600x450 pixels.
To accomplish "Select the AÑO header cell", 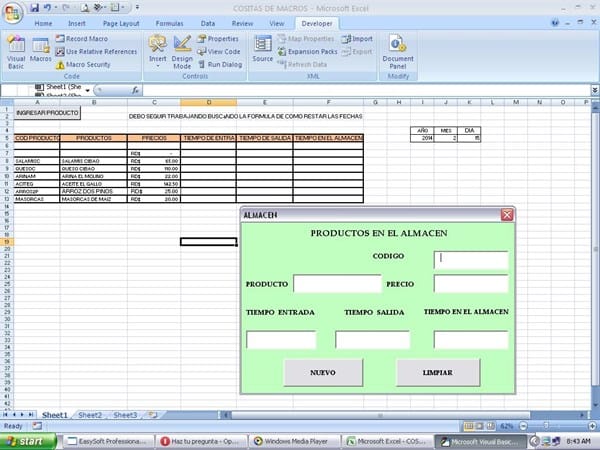I will (x=422, y=130).
